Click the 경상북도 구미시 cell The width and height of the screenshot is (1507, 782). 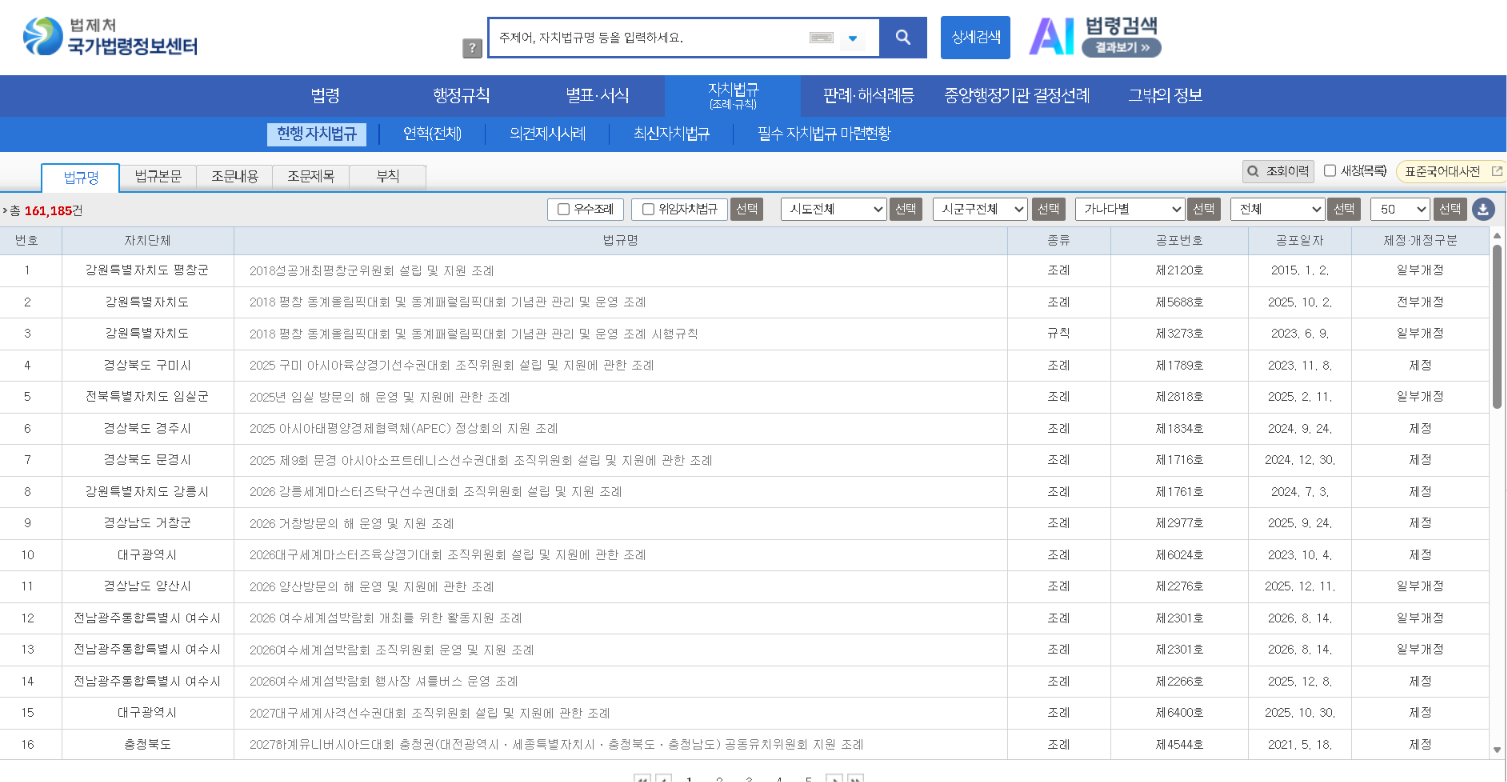(147, 365)
